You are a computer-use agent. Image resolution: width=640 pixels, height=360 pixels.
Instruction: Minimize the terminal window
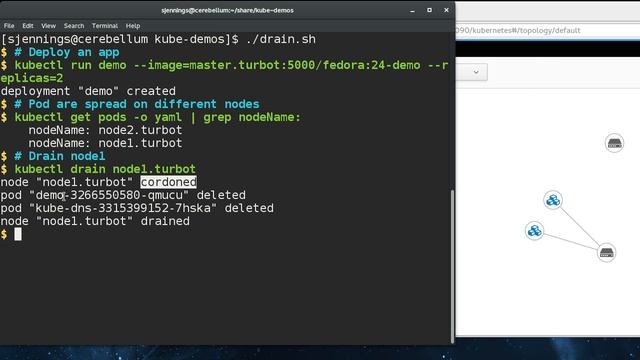(x=412, y=10)
